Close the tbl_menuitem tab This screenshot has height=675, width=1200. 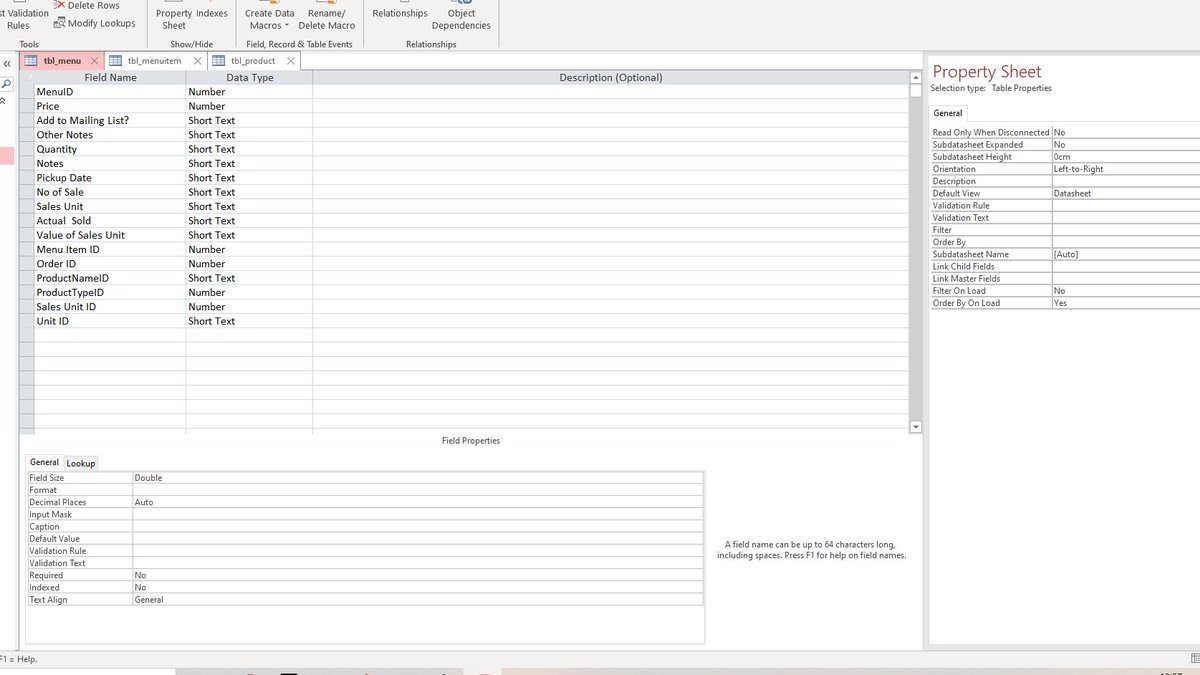click(197, 61)
